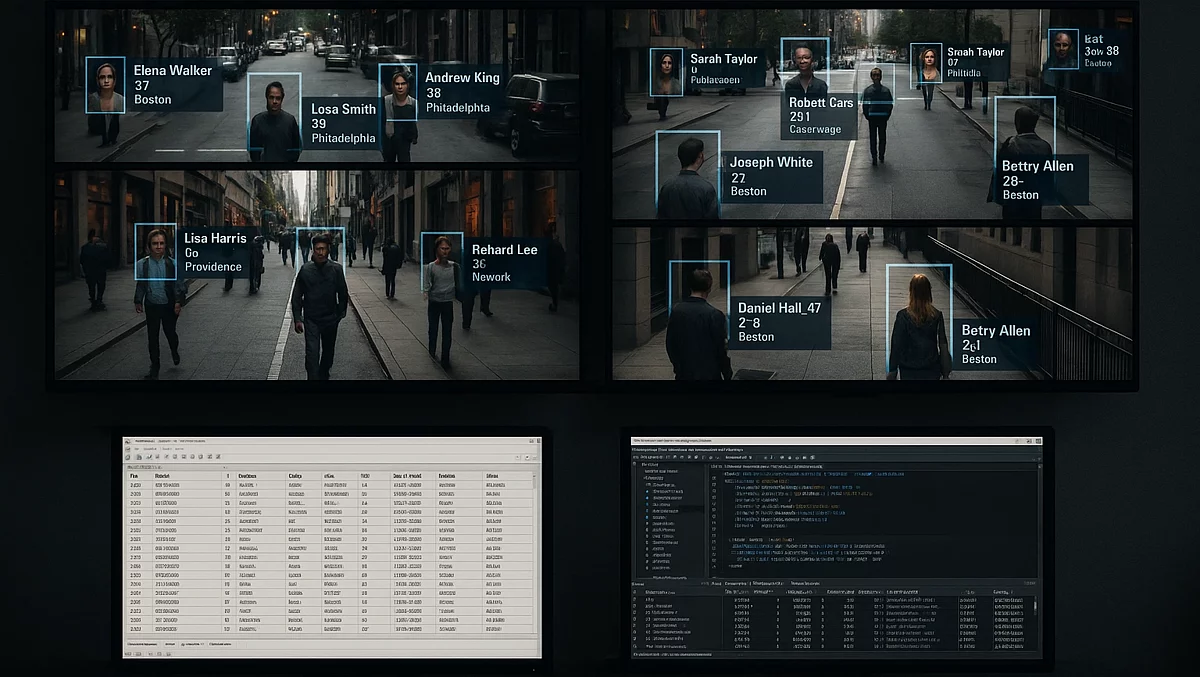
Task: Select the first sheet tab below light table
Action: (x=143, y=645)
